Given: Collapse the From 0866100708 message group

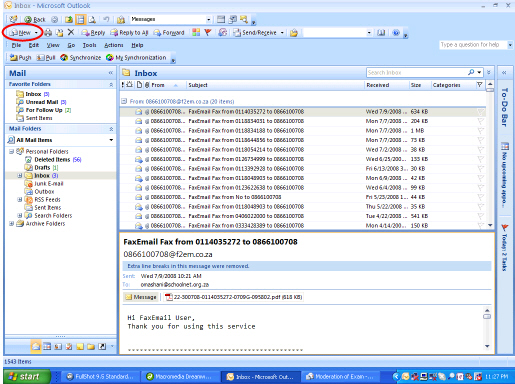Looking at the screenshot, I should coord(124,101).
